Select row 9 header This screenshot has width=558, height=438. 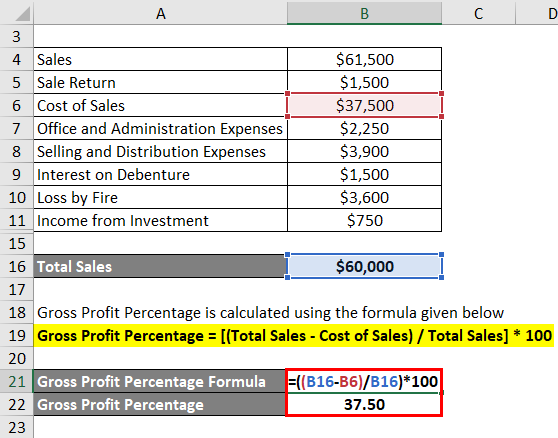click(x=16, y=175)
